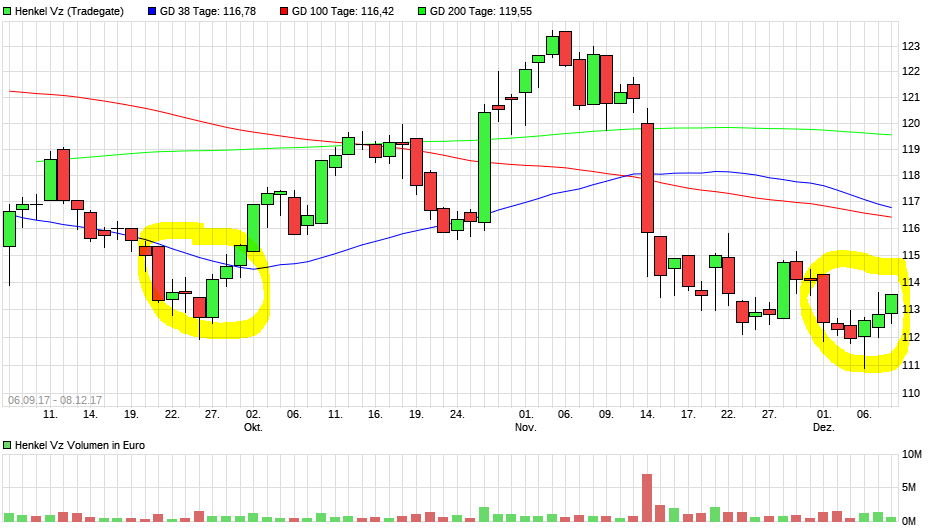Click the volume axis label 5M
929x531 pixels.
point(909,488)
